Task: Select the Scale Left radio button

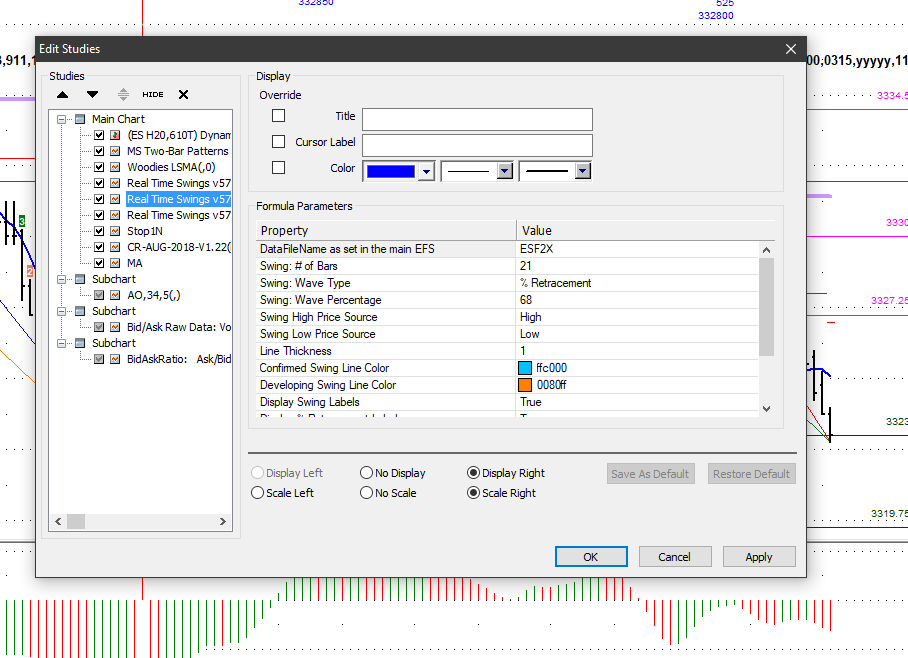Action: point(257,493)
